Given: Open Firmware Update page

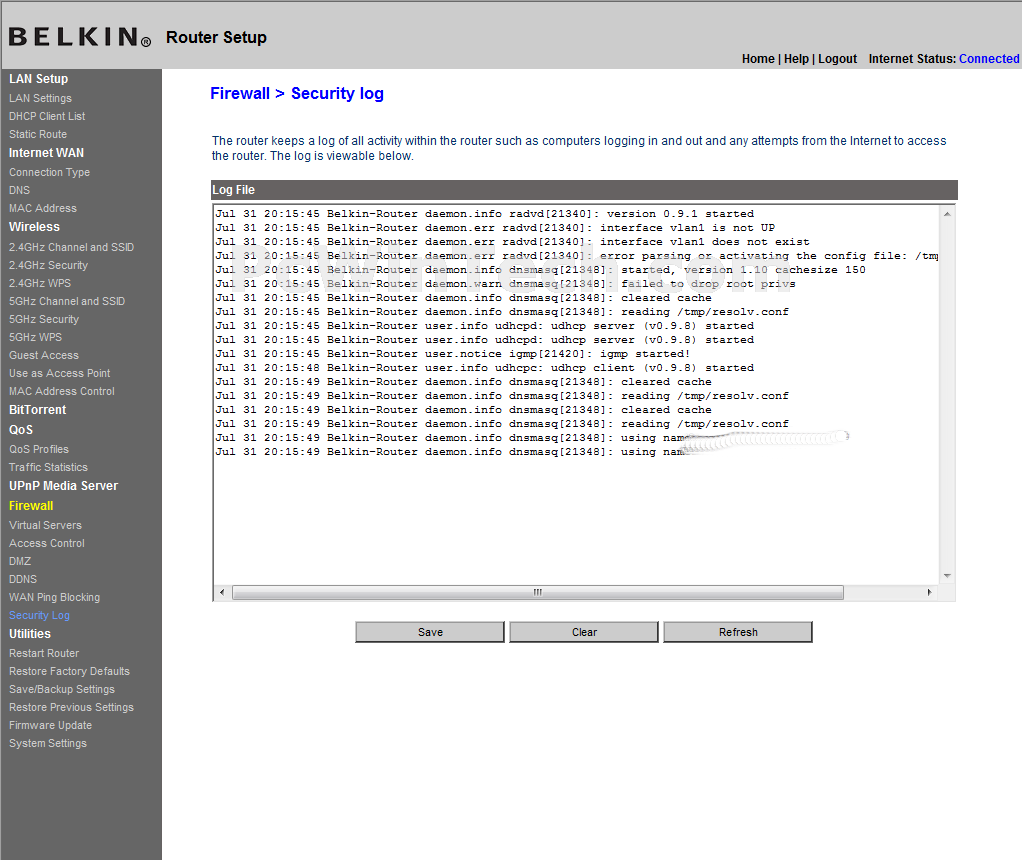Looking at the screenshot, I should 50,725.
